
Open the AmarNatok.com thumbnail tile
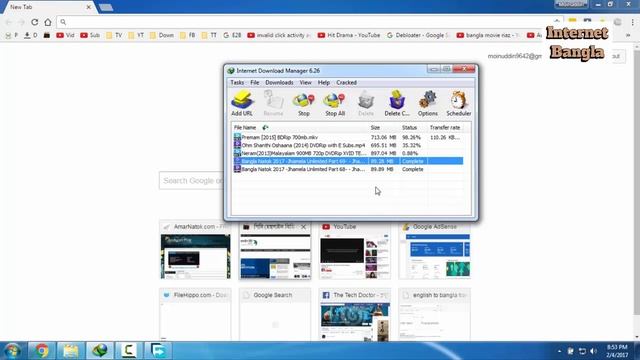pyautogui.click(x=195, y=250)
